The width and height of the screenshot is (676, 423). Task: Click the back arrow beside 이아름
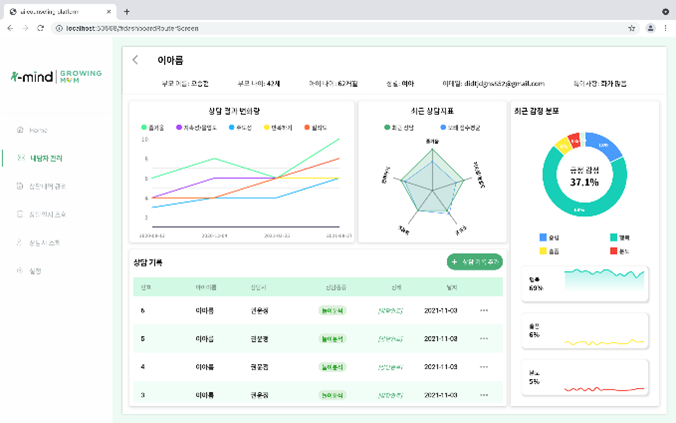coord(136,60)
